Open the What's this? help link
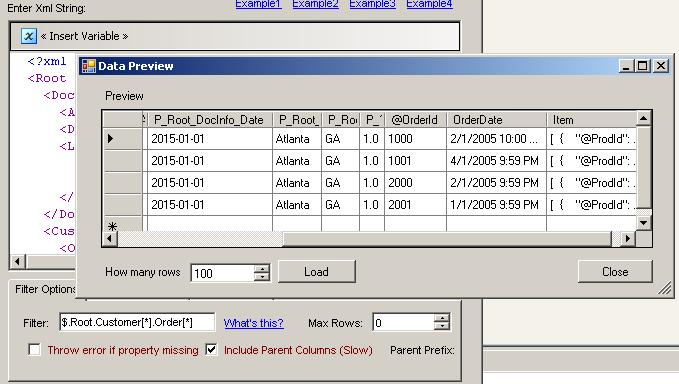The width and height of the screenshot is (679, 384). (254, 323)
